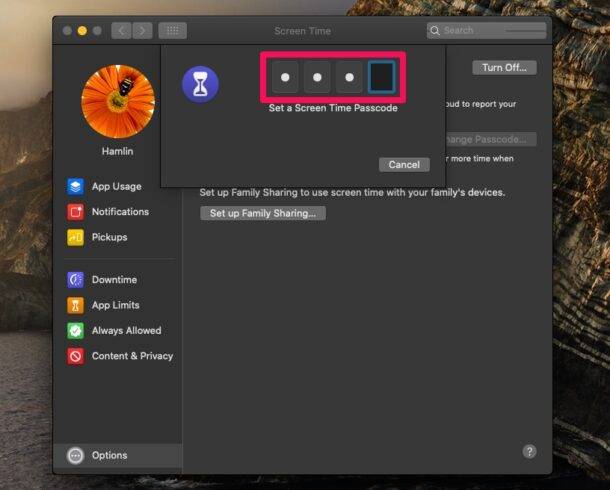Click the fourth empty passcode digit box
This screenshot has height=490, width=610.
[x=382, y=77]
